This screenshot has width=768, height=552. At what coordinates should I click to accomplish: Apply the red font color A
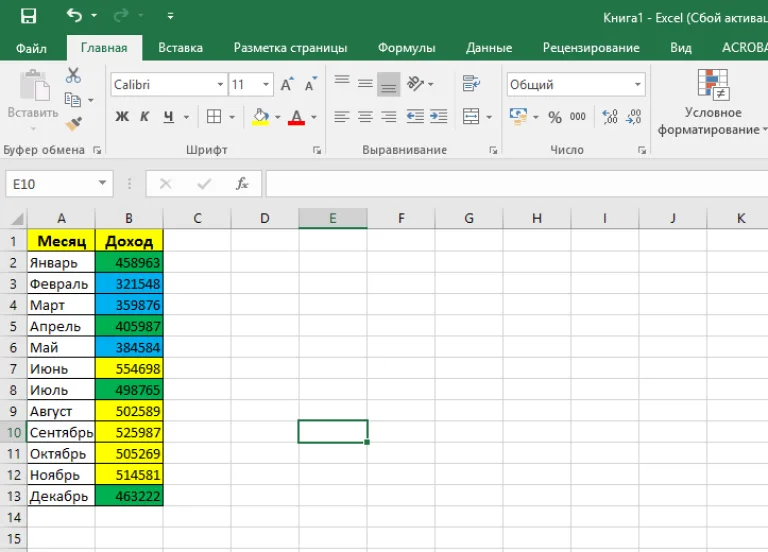[x=296, y=117]
